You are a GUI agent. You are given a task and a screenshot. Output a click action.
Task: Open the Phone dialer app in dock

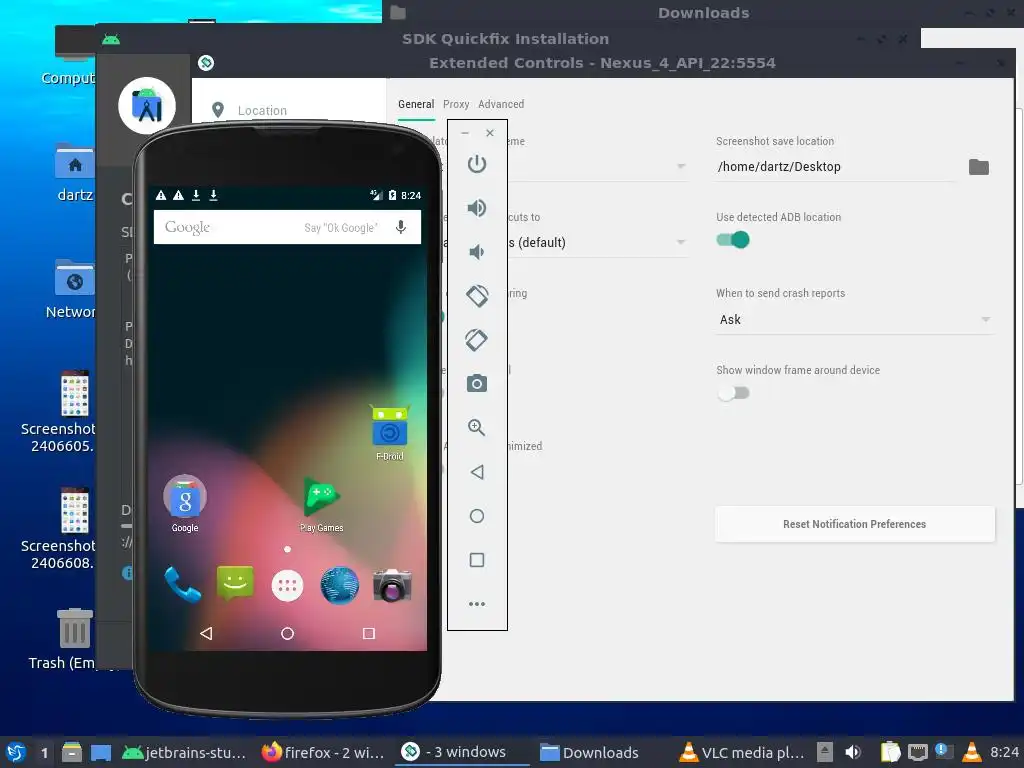(x=182, y=584)
